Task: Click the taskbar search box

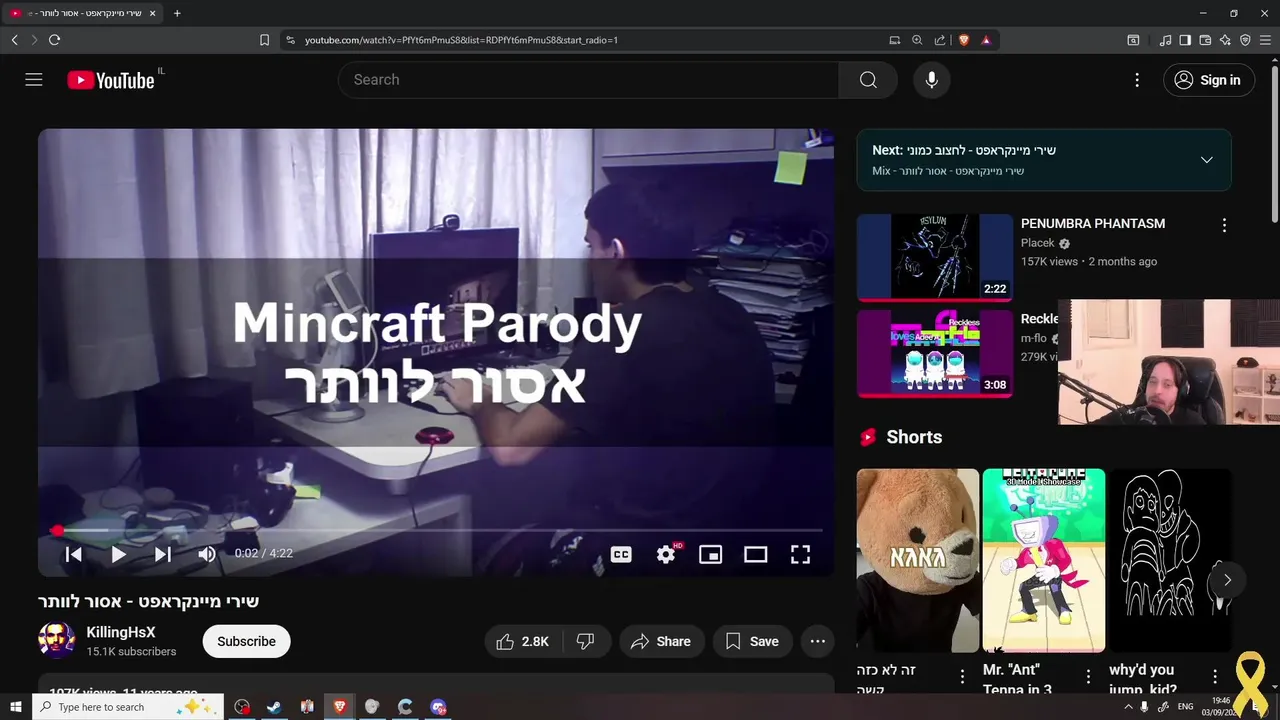Action: [x=128, y=707]
